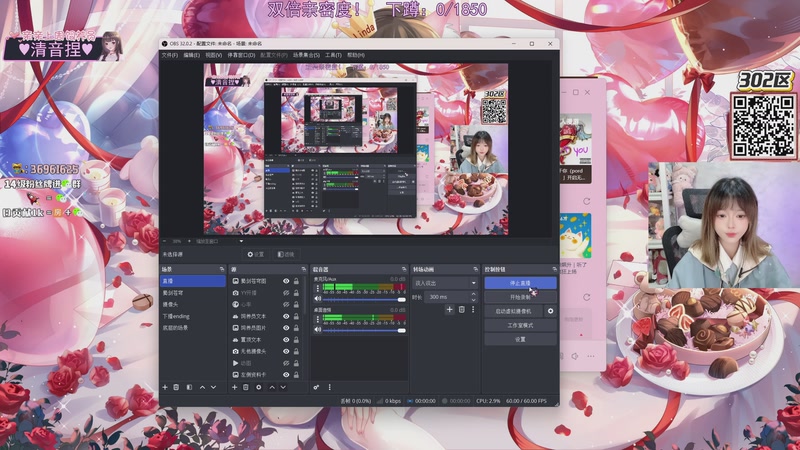Open the 场景集合(S) menu
Screen dimensions: 800x450
coord(306,55)
